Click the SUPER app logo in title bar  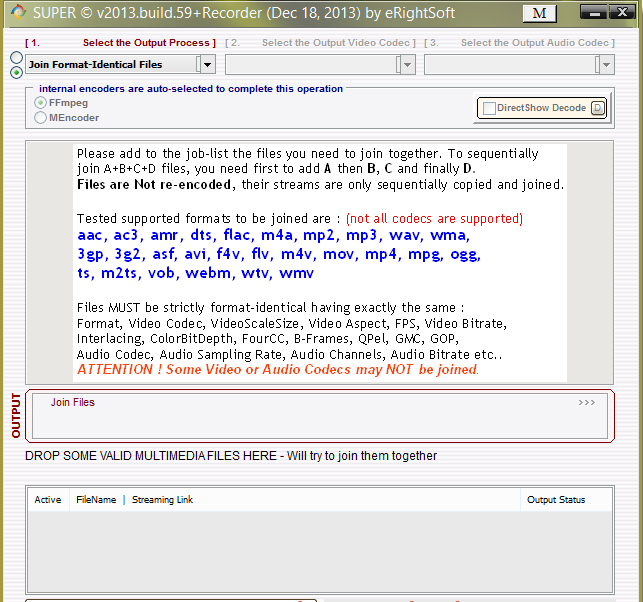coord(16,13)
